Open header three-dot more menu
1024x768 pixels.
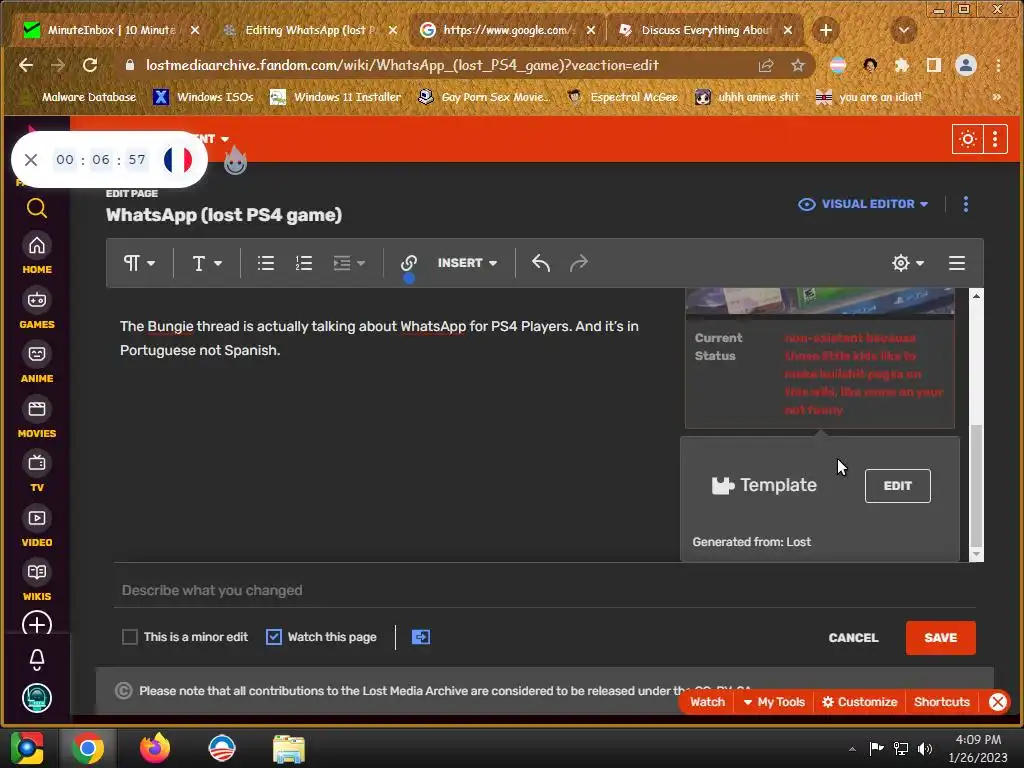pyautogui.click(x=995, y=139)
